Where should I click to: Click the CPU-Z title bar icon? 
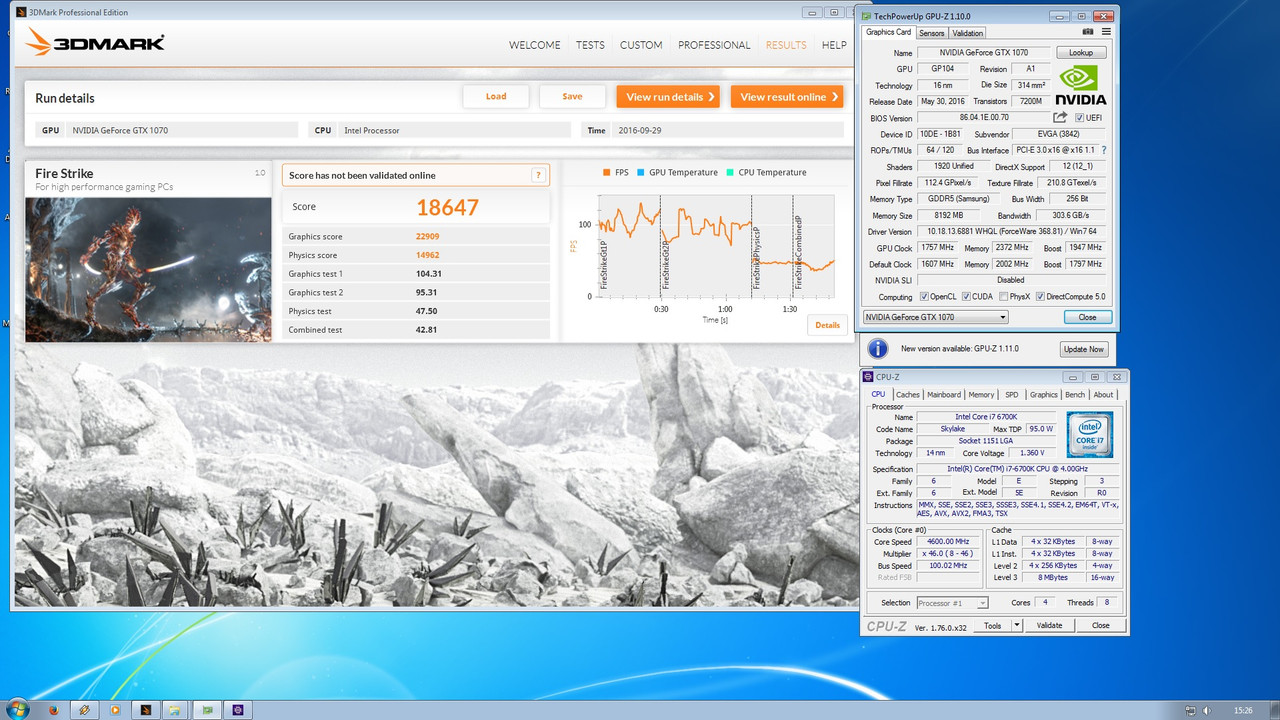(x=868, y=377)
